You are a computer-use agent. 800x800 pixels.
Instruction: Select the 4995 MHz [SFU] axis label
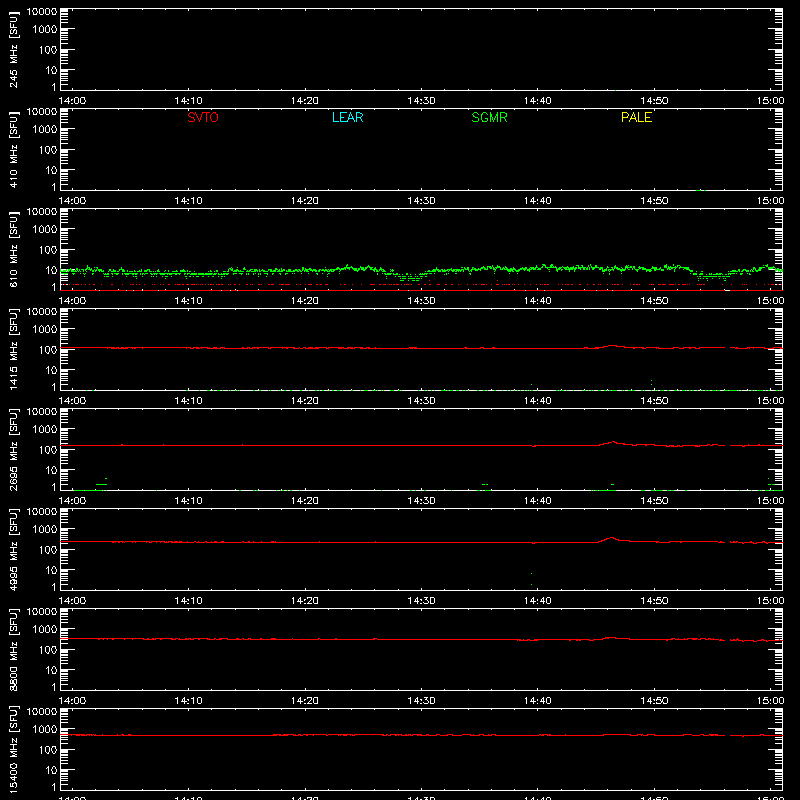[x=13, y=549]
